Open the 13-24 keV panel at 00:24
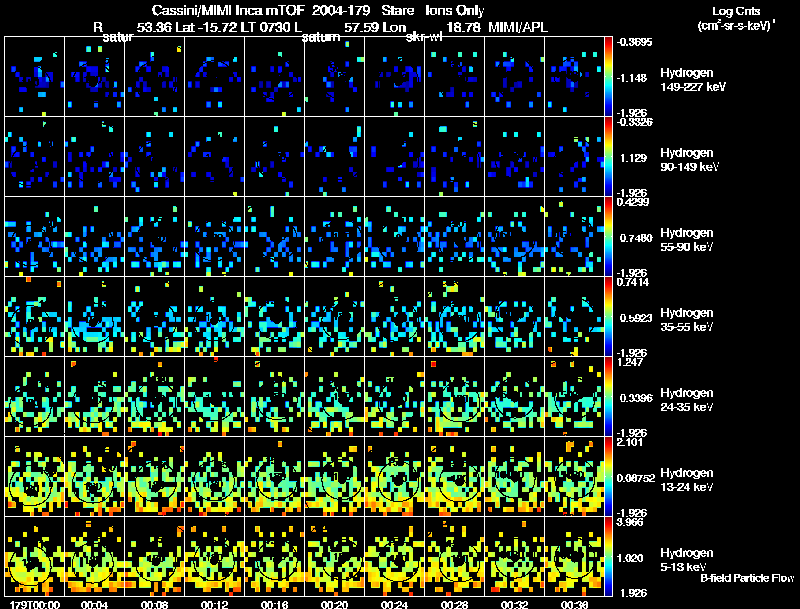The width and height of the screenshot is (800, 609). pyautogui.click(x=394, y=476)
